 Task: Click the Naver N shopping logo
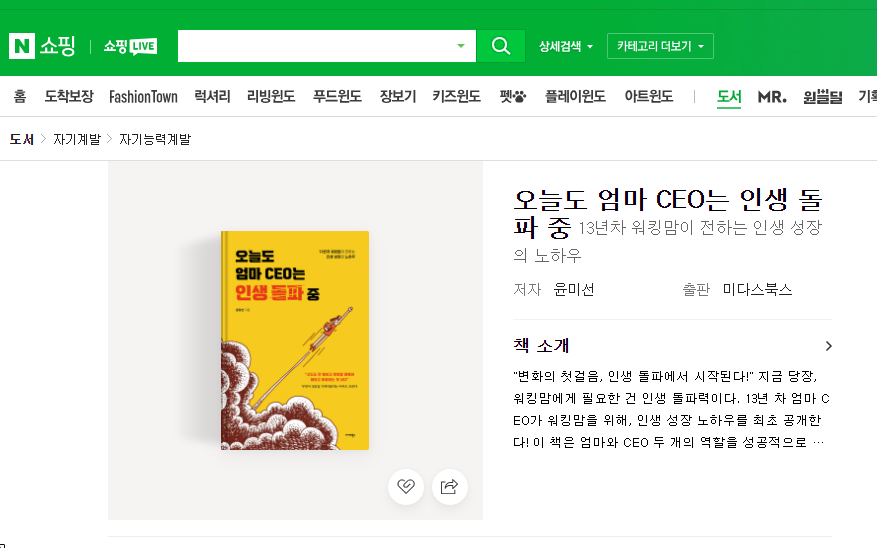click(x=42, y=46)
